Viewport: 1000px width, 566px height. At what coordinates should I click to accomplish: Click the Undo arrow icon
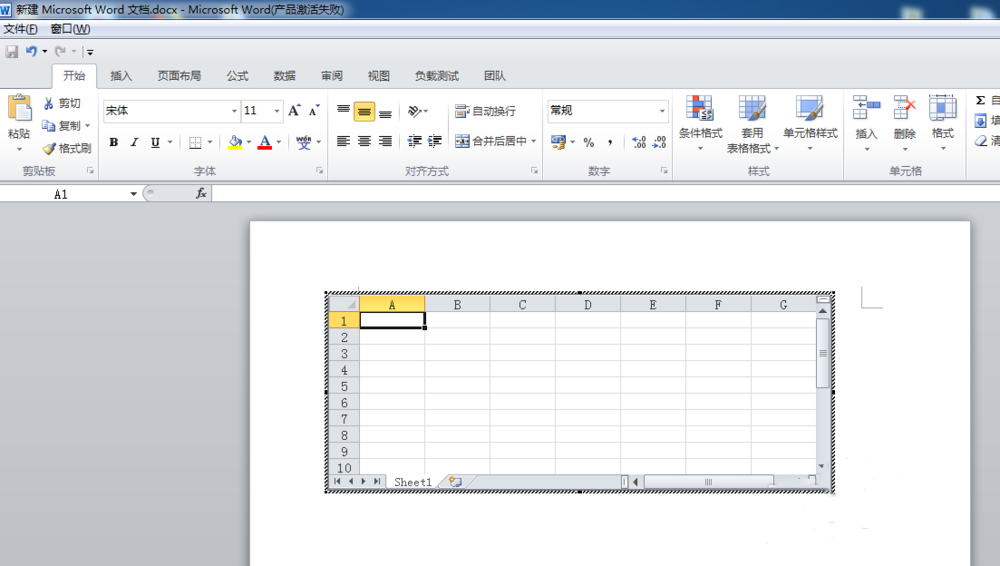point(31,52)
